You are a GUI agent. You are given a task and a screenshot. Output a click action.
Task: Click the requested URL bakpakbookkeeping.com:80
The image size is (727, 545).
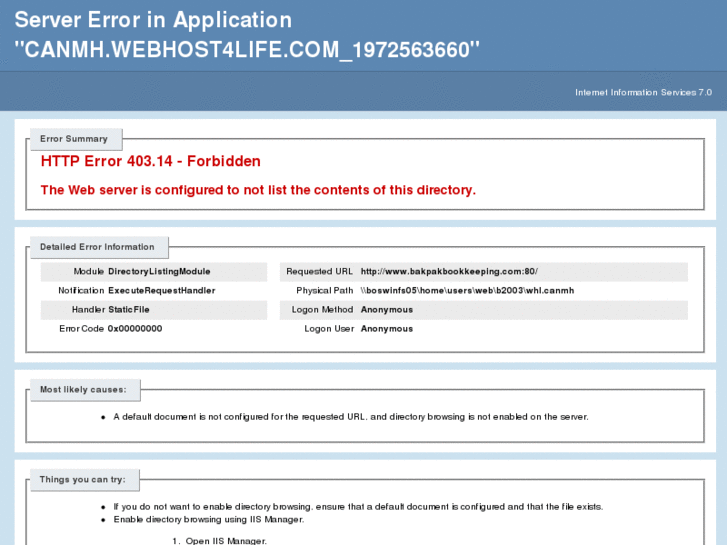(449, 271)
